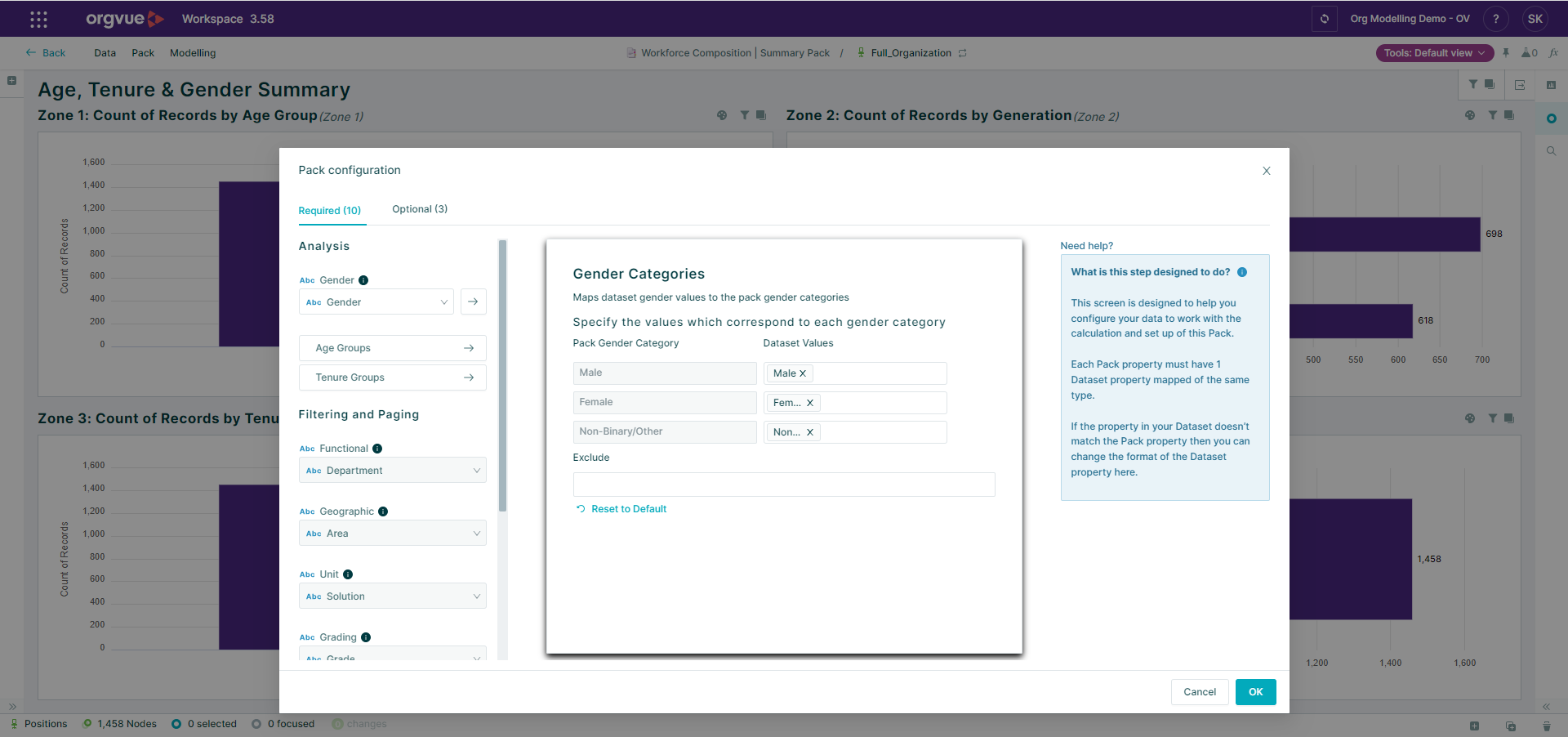
Task: Click the Geographic info icon
Action: [x=383, y=511]
